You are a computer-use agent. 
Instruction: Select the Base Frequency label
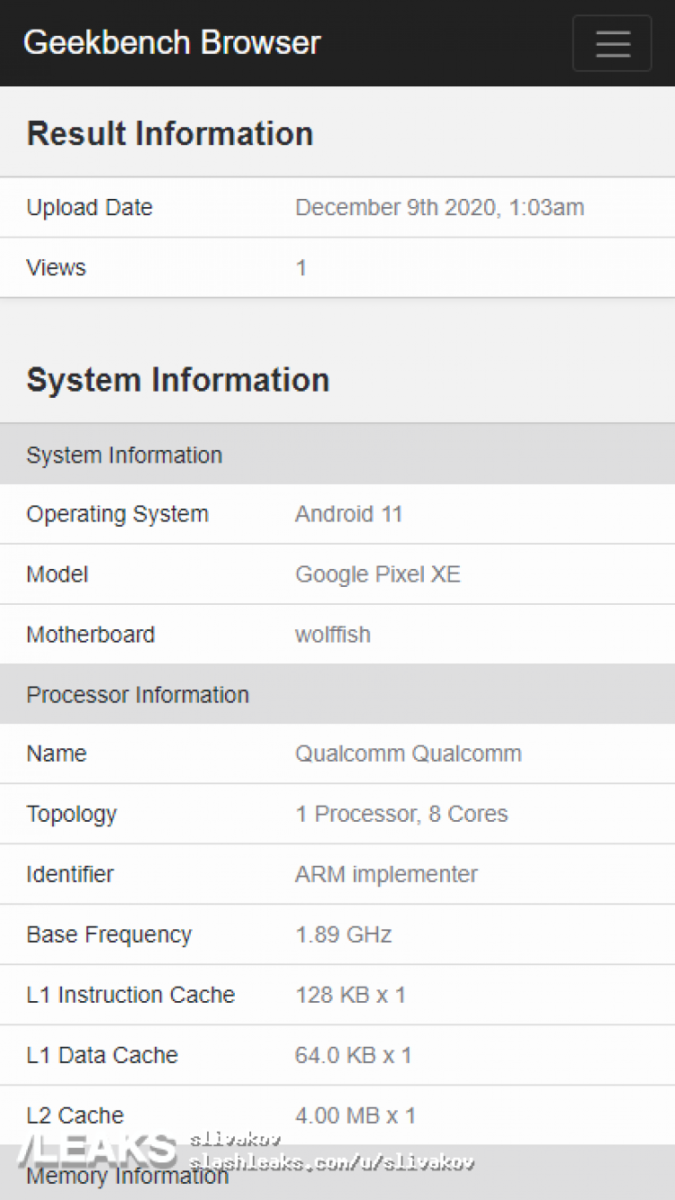[109, 936]
